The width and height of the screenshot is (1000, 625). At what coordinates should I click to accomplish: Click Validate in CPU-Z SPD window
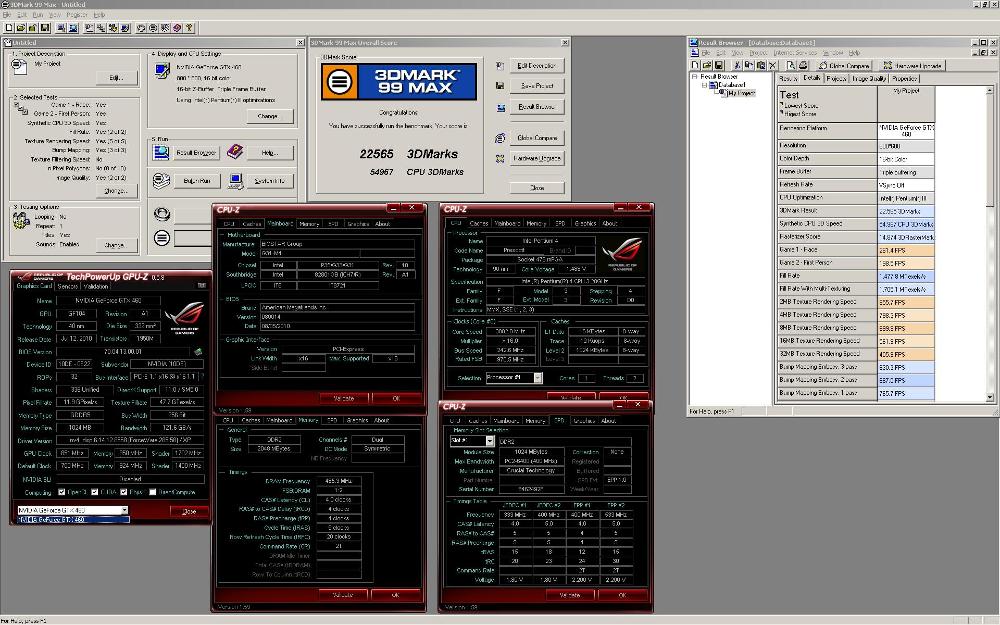(x=570, y=595)
